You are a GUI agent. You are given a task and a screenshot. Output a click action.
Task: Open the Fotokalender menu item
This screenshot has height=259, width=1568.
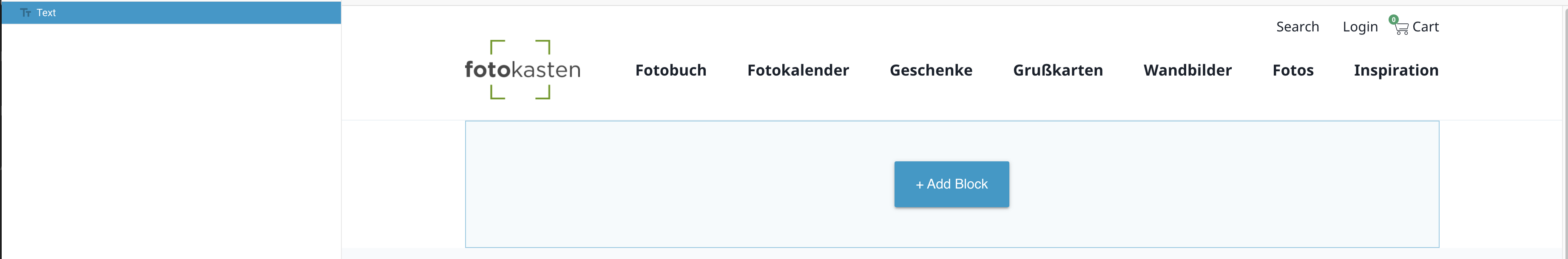[x=798, y=70]
